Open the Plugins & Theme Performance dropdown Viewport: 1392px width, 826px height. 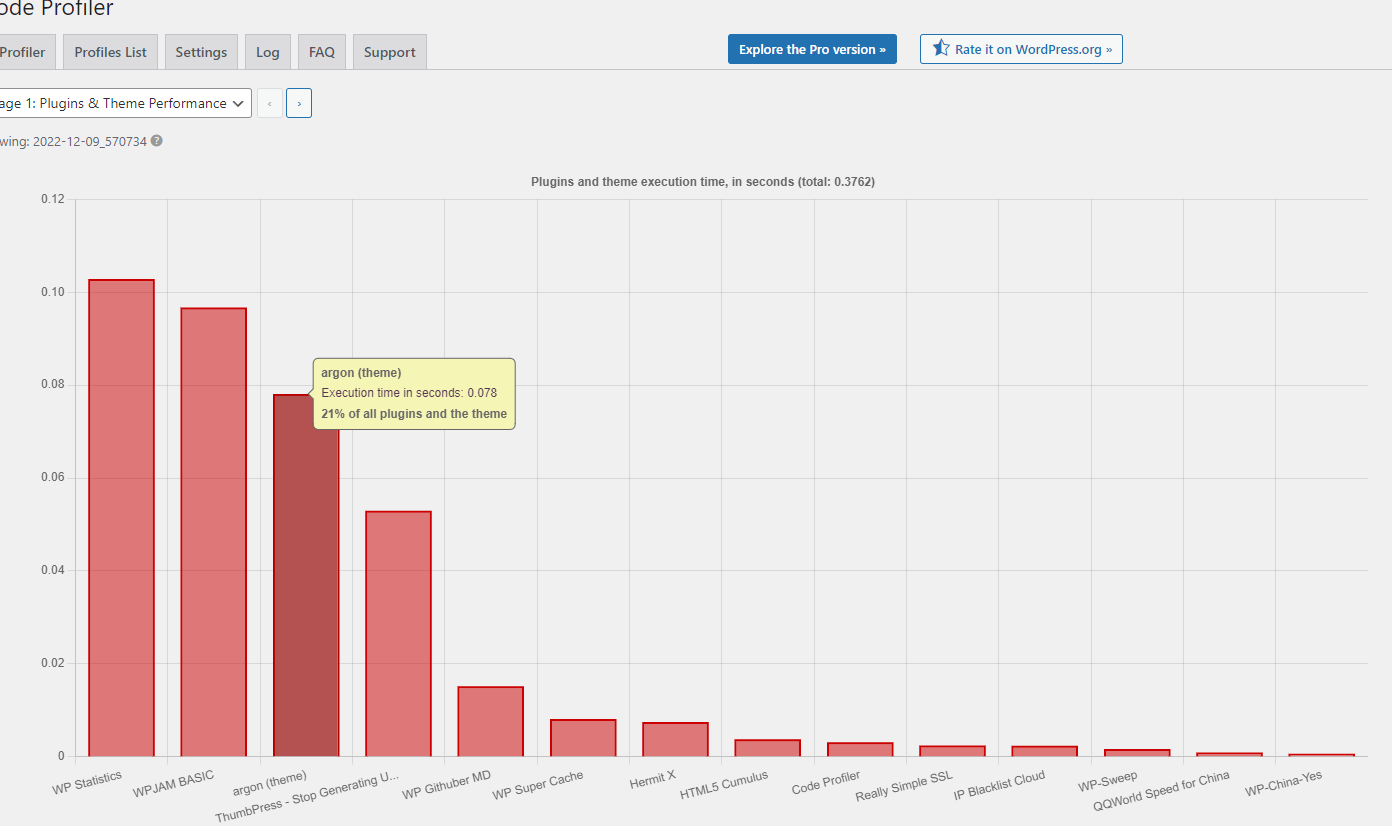click(x=124, y=103)
